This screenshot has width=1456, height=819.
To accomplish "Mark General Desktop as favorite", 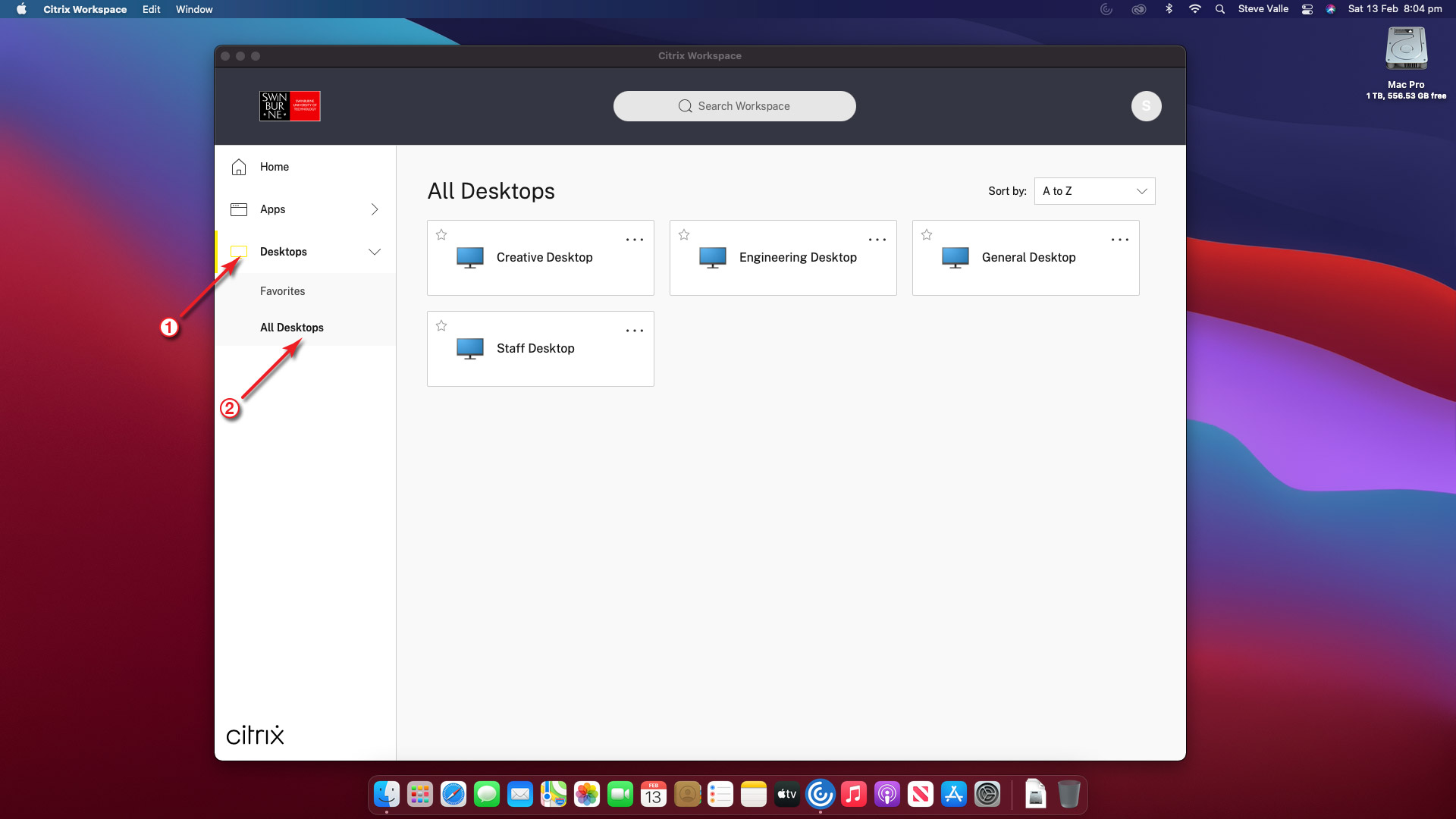I will (927, 235).
